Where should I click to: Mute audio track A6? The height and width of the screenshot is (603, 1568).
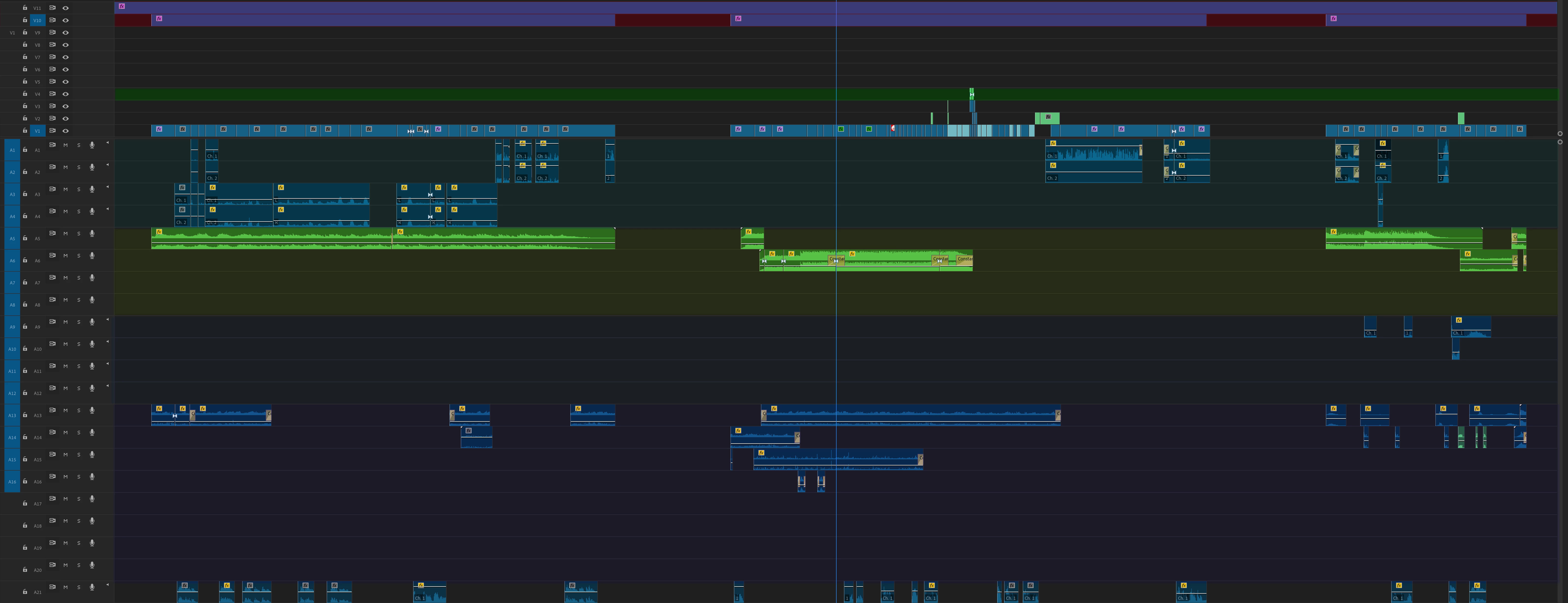(66, 255)
